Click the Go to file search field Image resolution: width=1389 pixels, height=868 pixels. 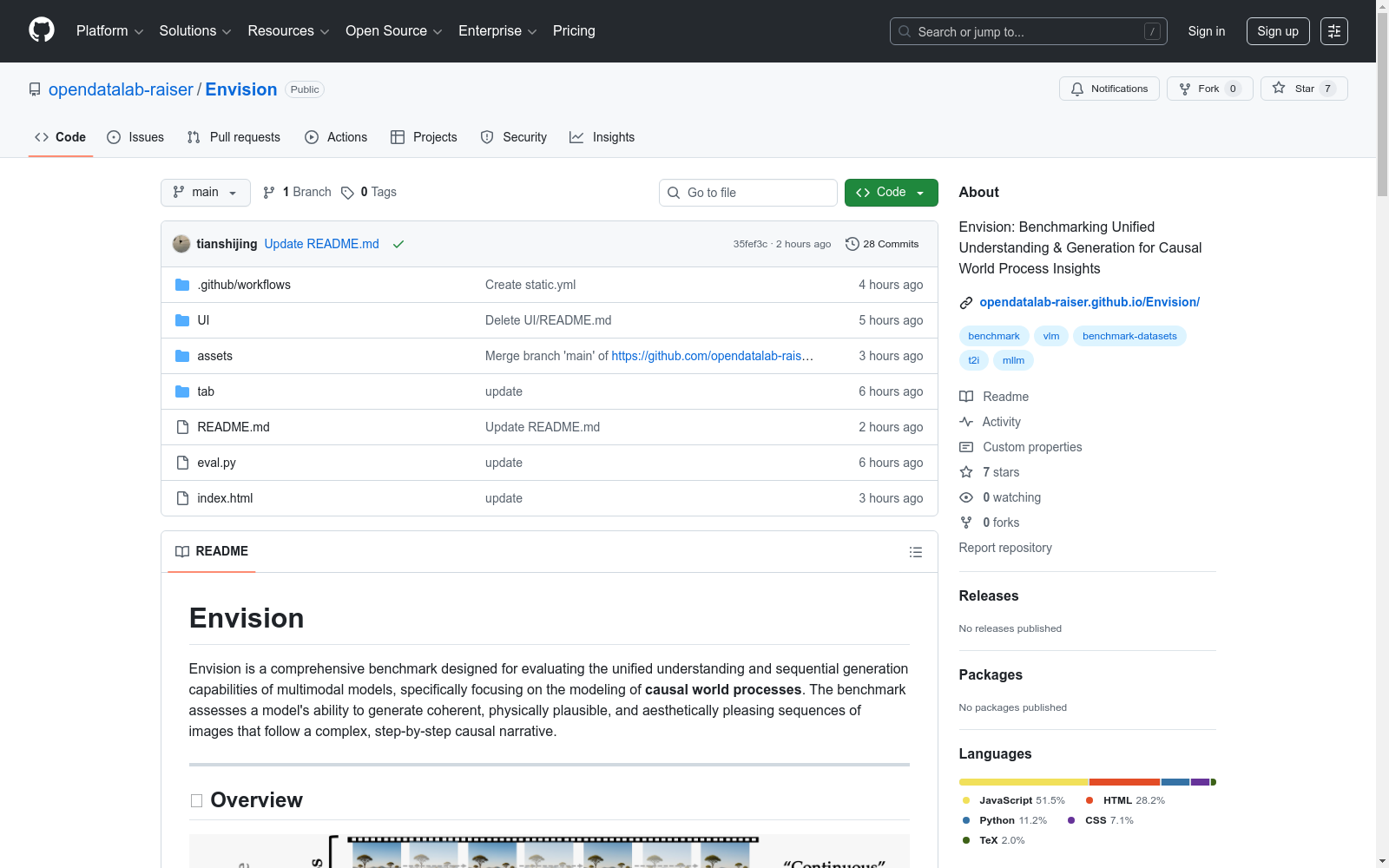[x=748, y=193]
